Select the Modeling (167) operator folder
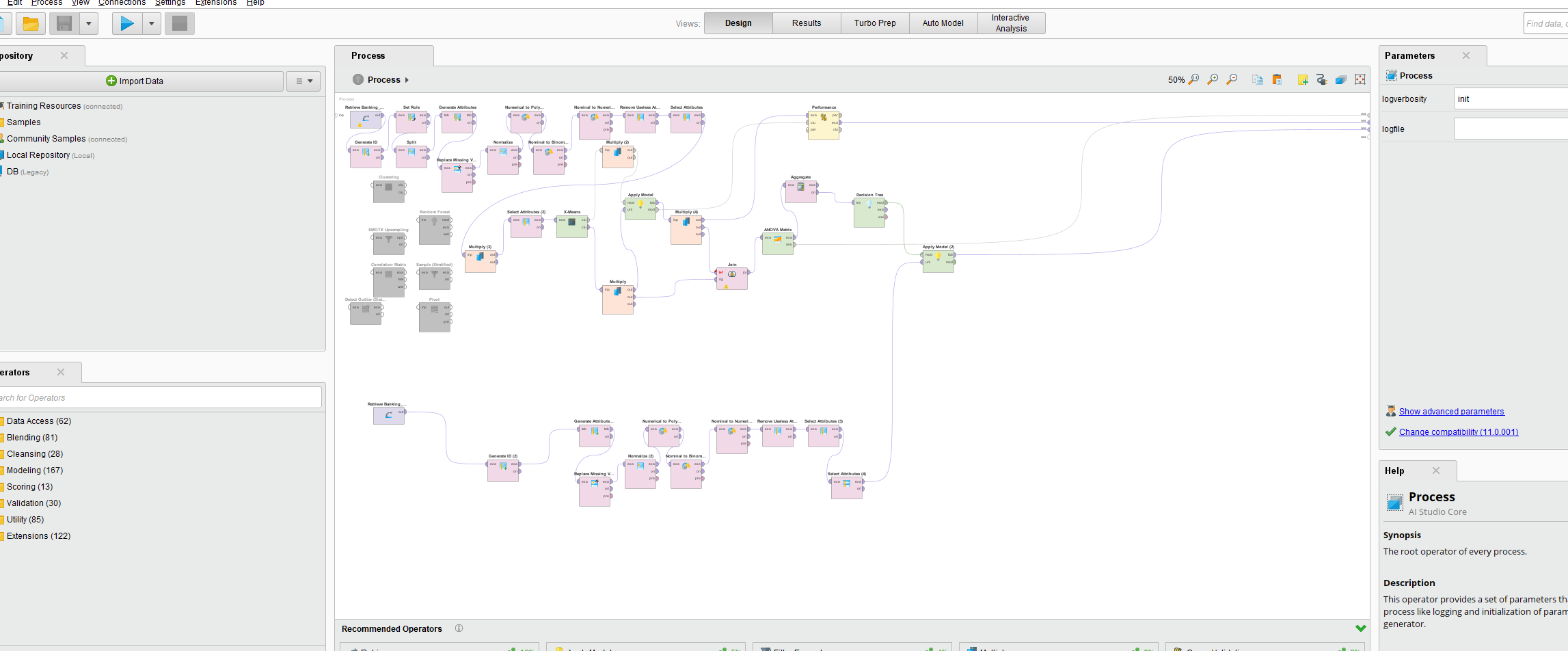 [x=35, y=470]
